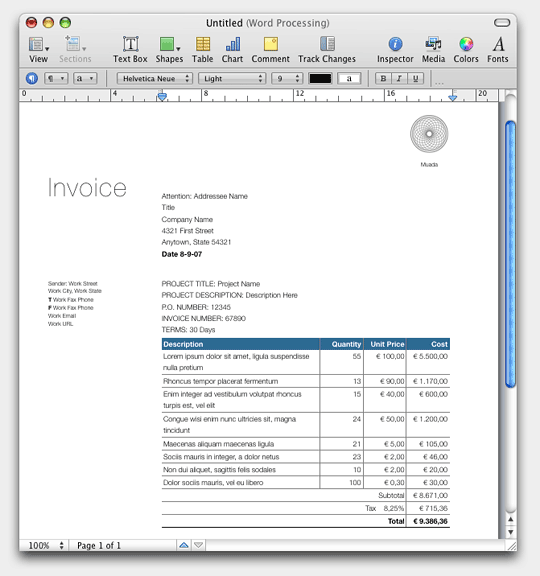Click the text background color well
540x576 pixels.
pos(349,78)
